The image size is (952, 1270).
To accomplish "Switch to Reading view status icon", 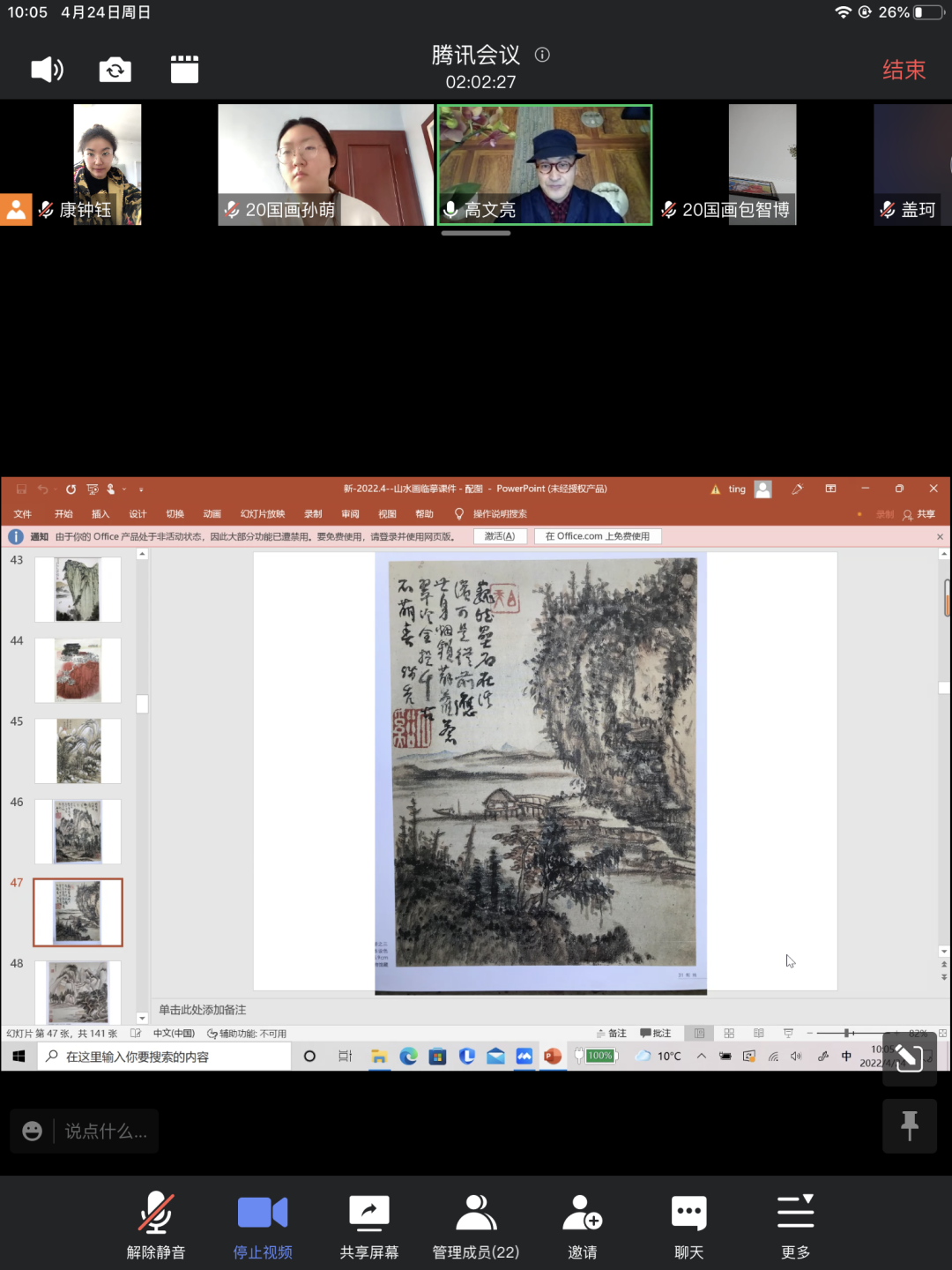I will coord(759,1033).
